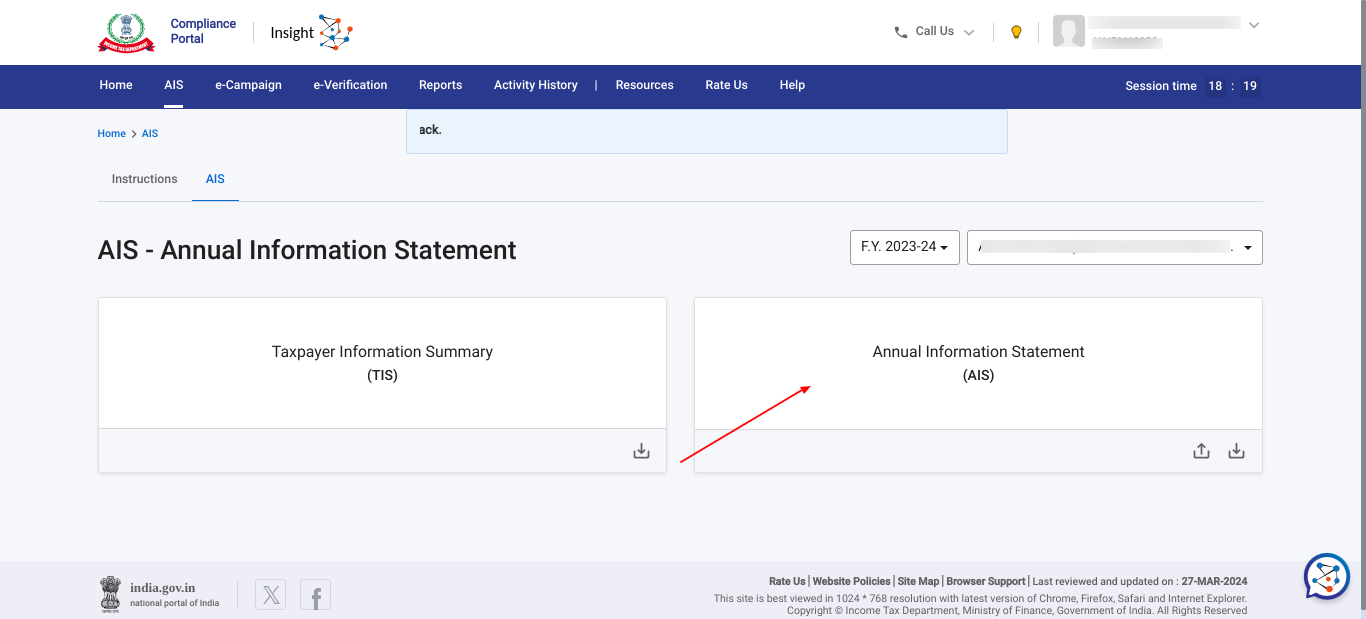Open the Facebook social link
The height and width of the screenshot is (619, 1366).
tap(315, 596)
